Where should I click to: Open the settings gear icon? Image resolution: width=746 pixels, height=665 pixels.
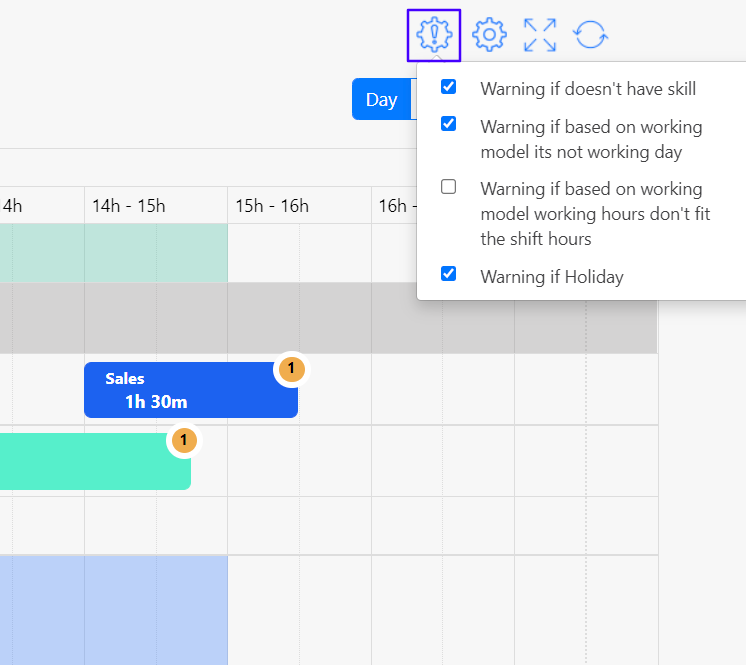(x=489, y=35)
